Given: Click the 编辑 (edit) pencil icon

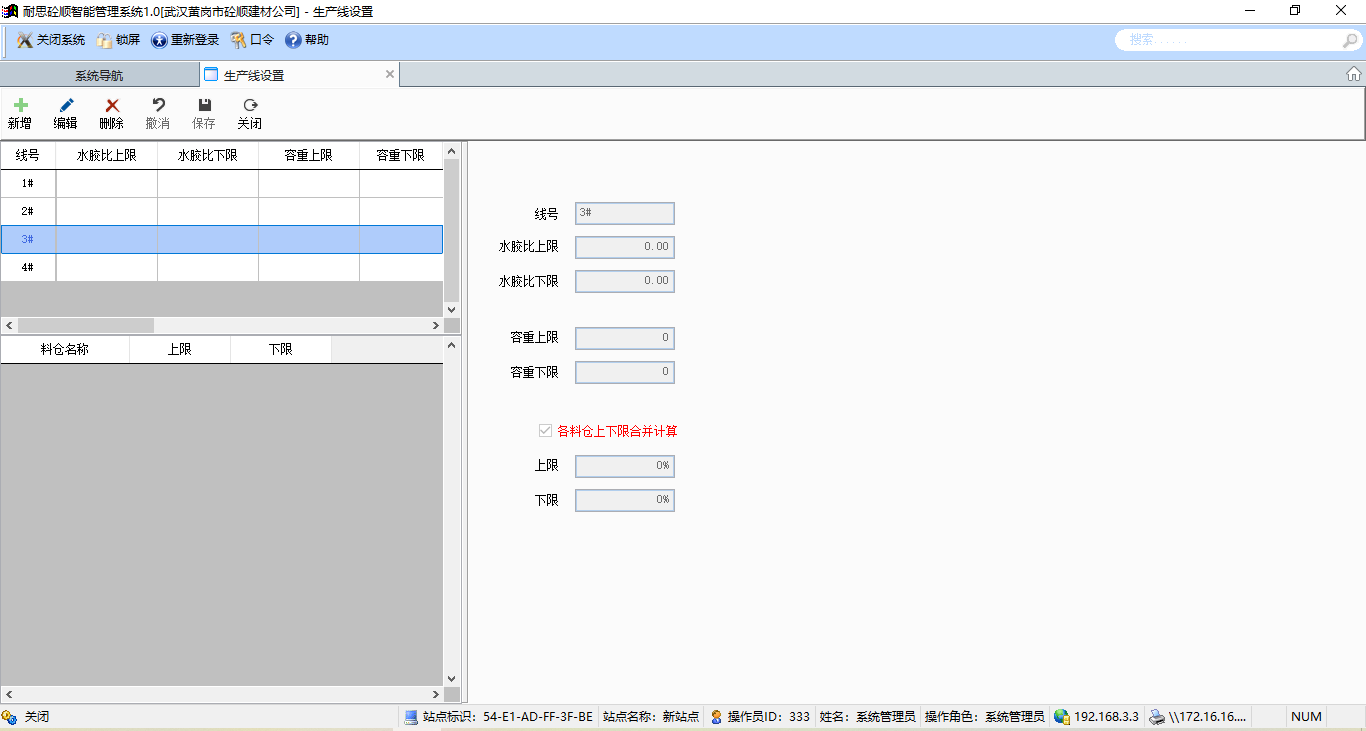Looking at the screenshot, I should coord(66,106).
